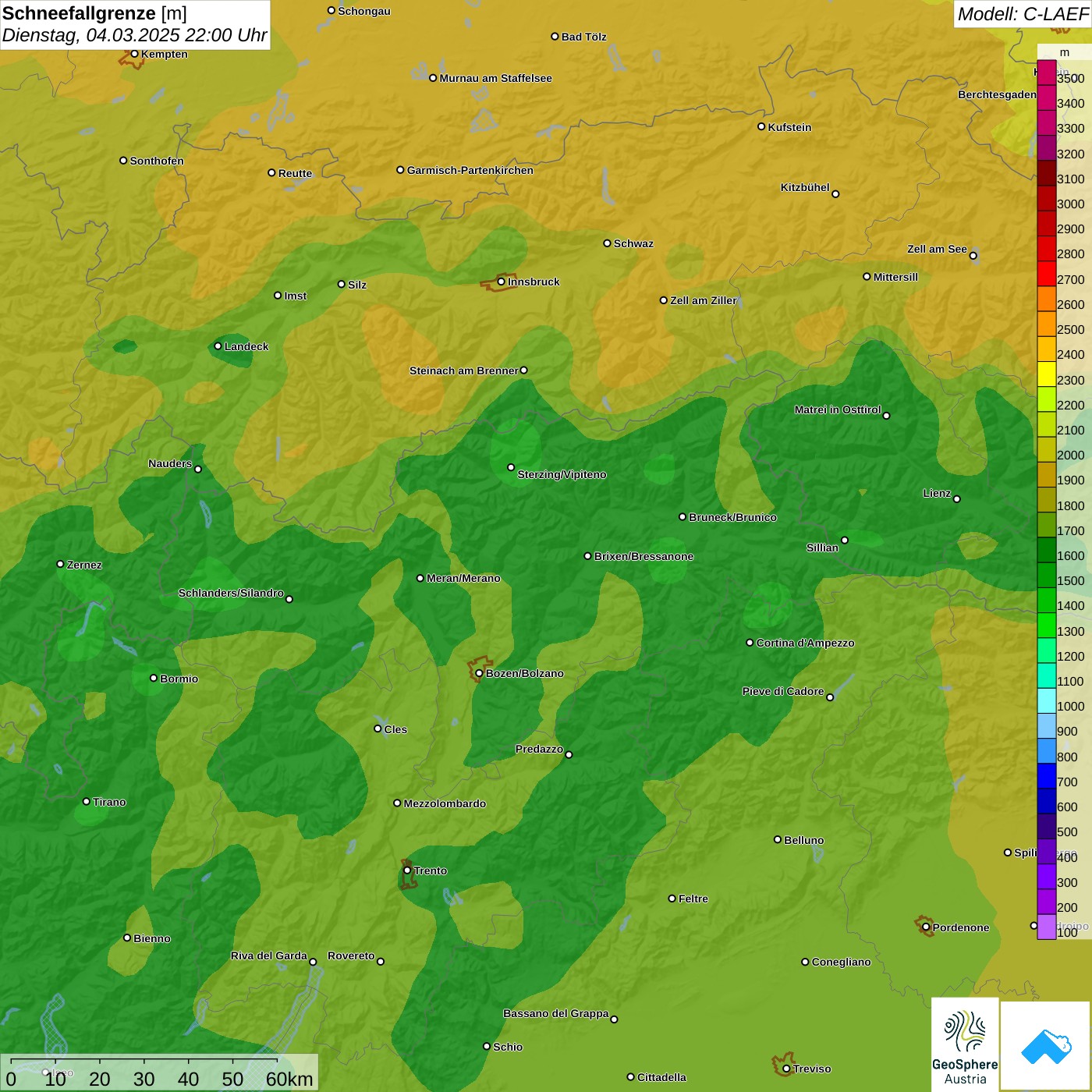The width and height of the screenshot is (1092, 1092).
Task: Click the Sillian label
Action: pyautogui.click(x=822, y=548)
